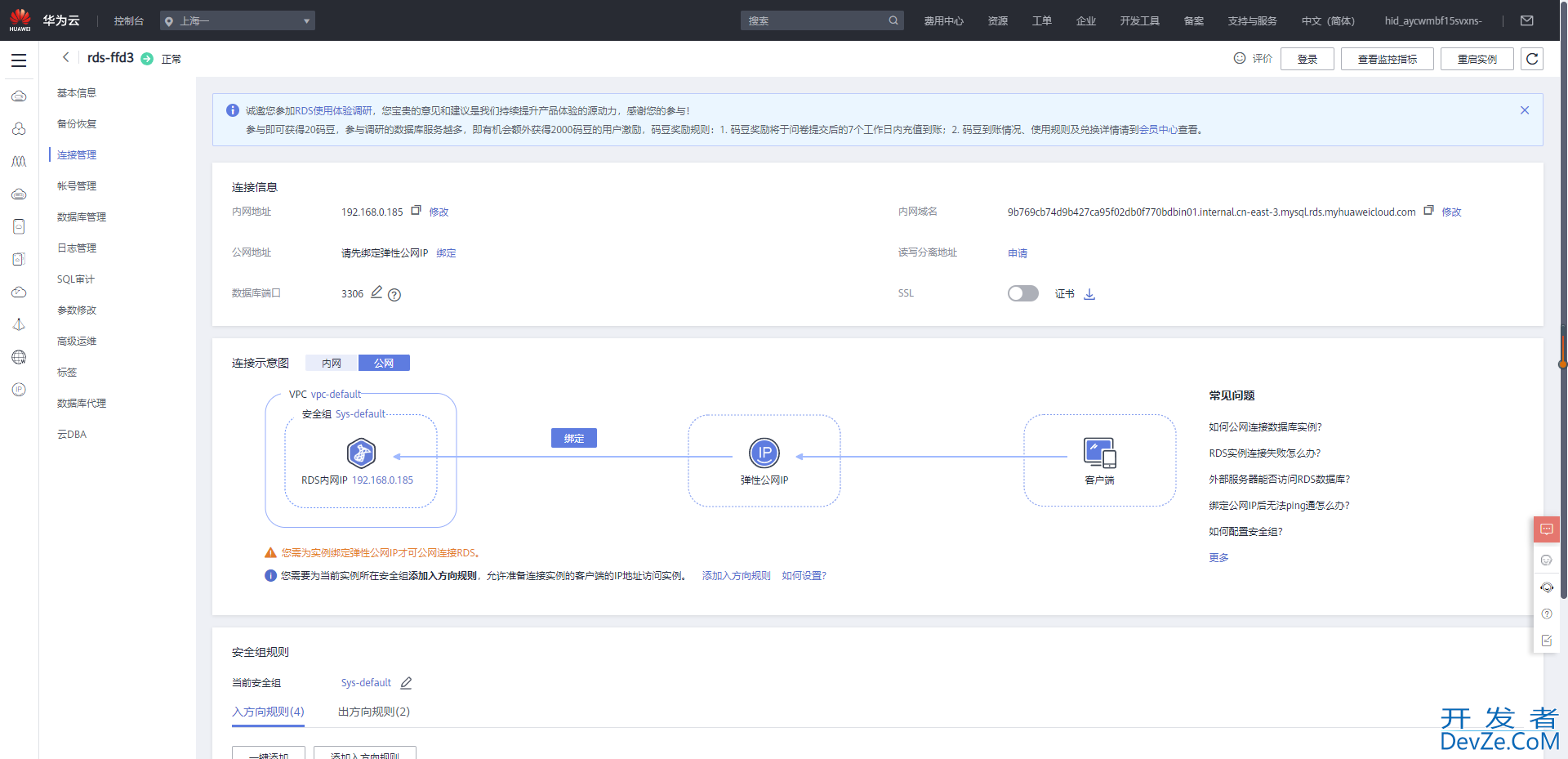The image size is (1568, 759).
Task: Open the red chat feedback floating icon
Action: coord(1547,529)
